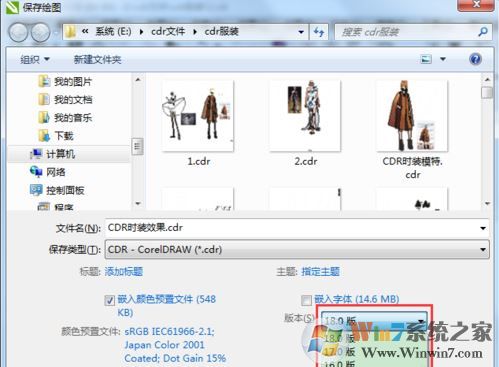Expand the address bar history dropdown
This screenshot has height=367, width=499.
click(301, 32)
